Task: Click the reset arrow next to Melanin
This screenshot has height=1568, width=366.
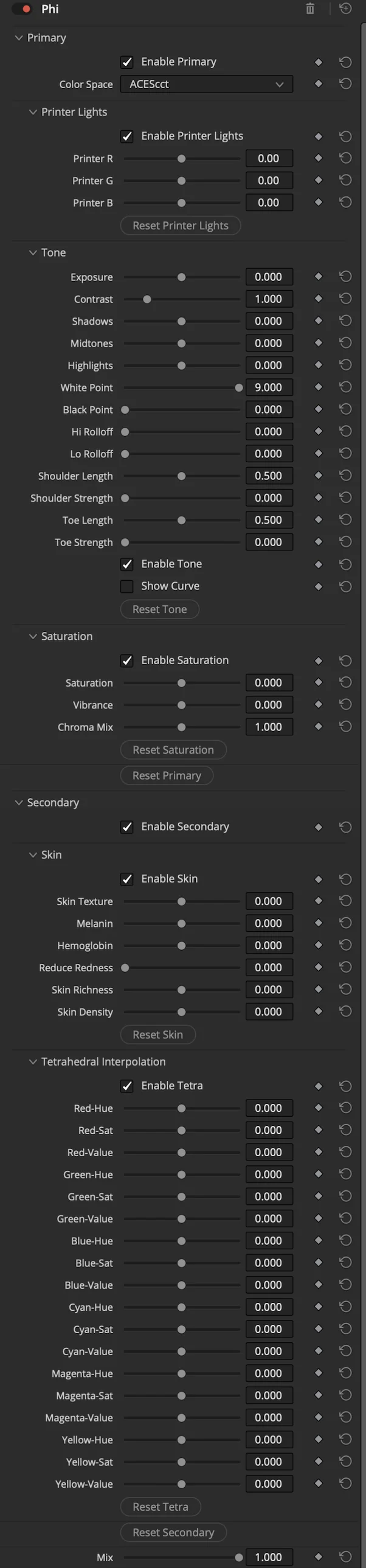Action: (x=345, y=923)
